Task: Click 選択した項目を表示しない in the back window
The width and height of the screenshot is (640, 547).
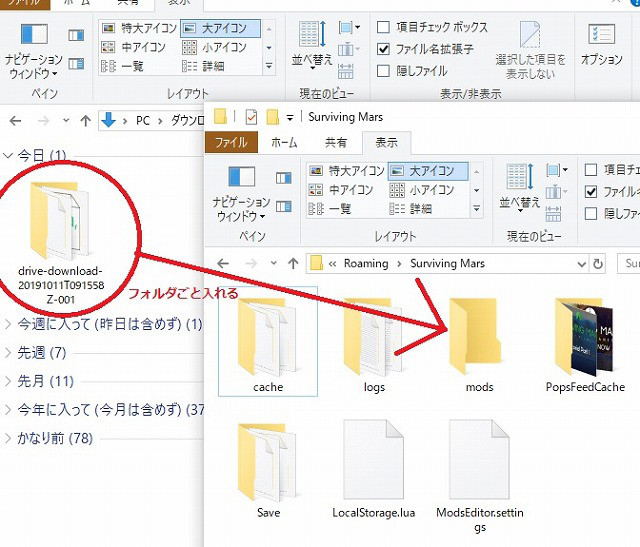Action: click(x=530, y=51)
